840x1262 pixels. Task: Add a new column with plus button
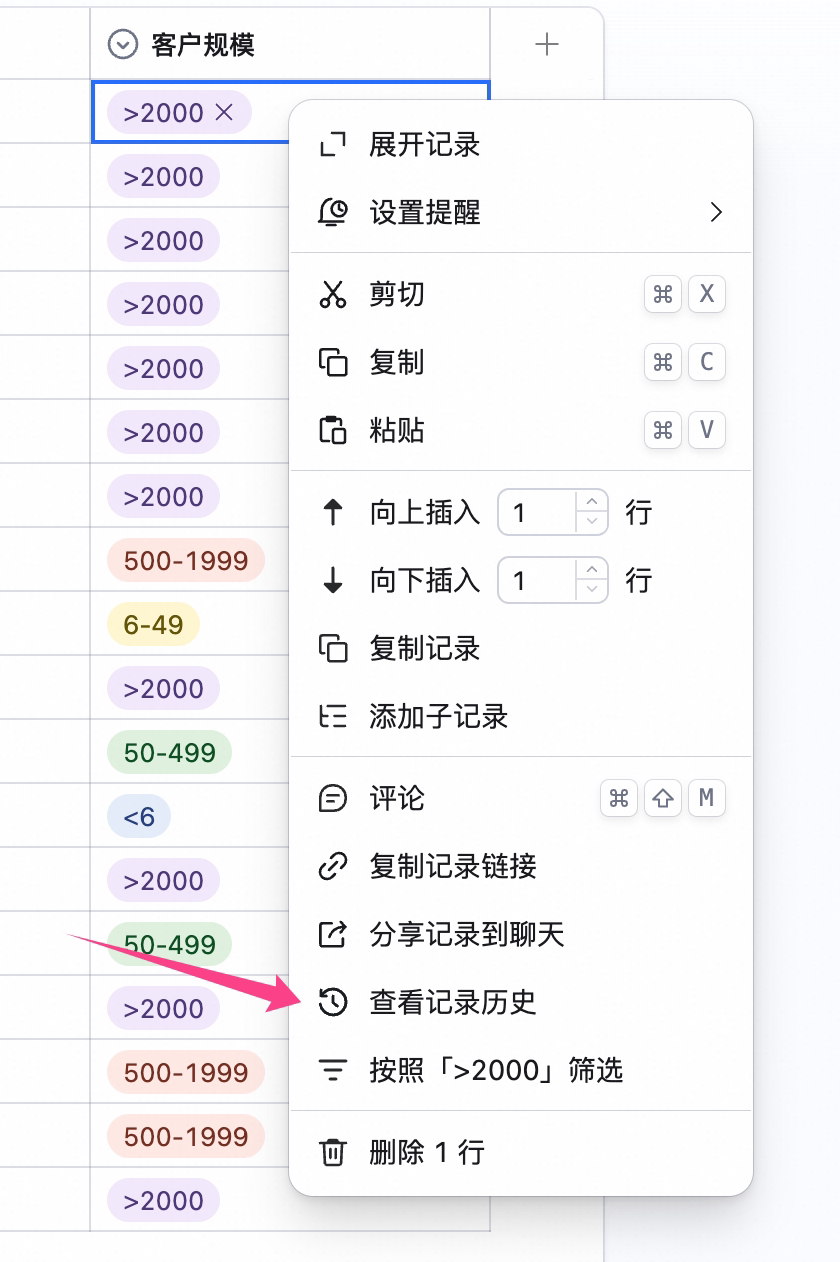[546, 44]
